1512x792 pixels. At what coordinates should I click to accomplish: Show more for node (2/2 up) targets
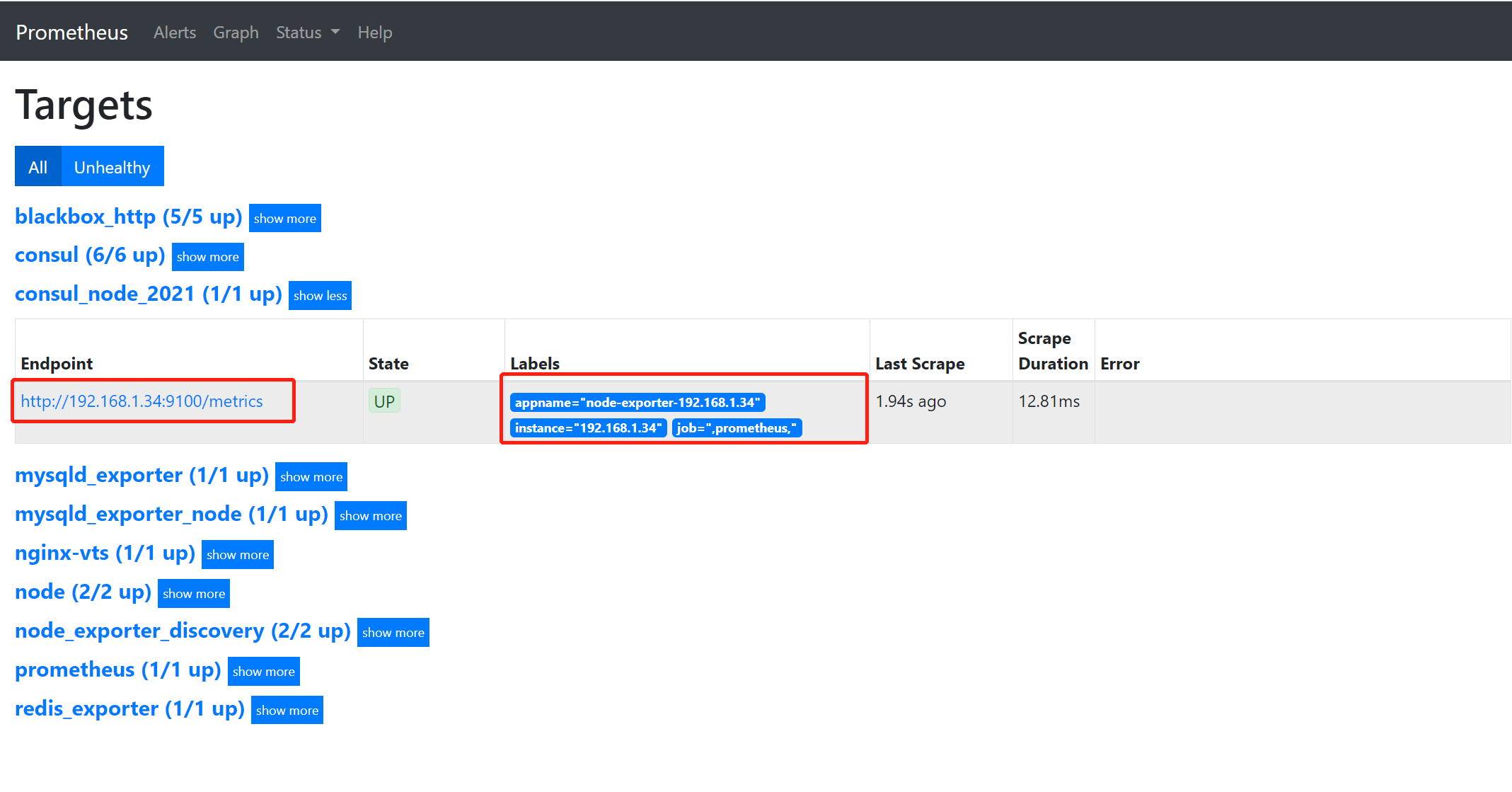click(194, 594)
